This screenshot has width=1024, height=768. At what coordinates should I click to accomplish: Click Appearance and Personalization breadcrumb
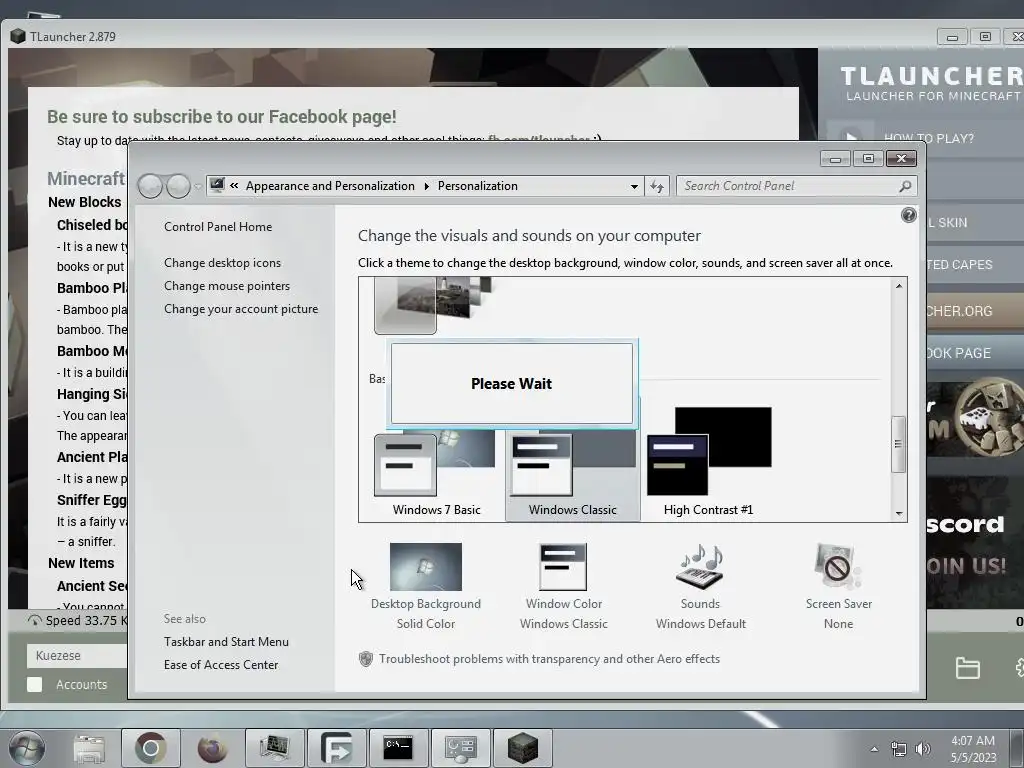pos(330,186)
